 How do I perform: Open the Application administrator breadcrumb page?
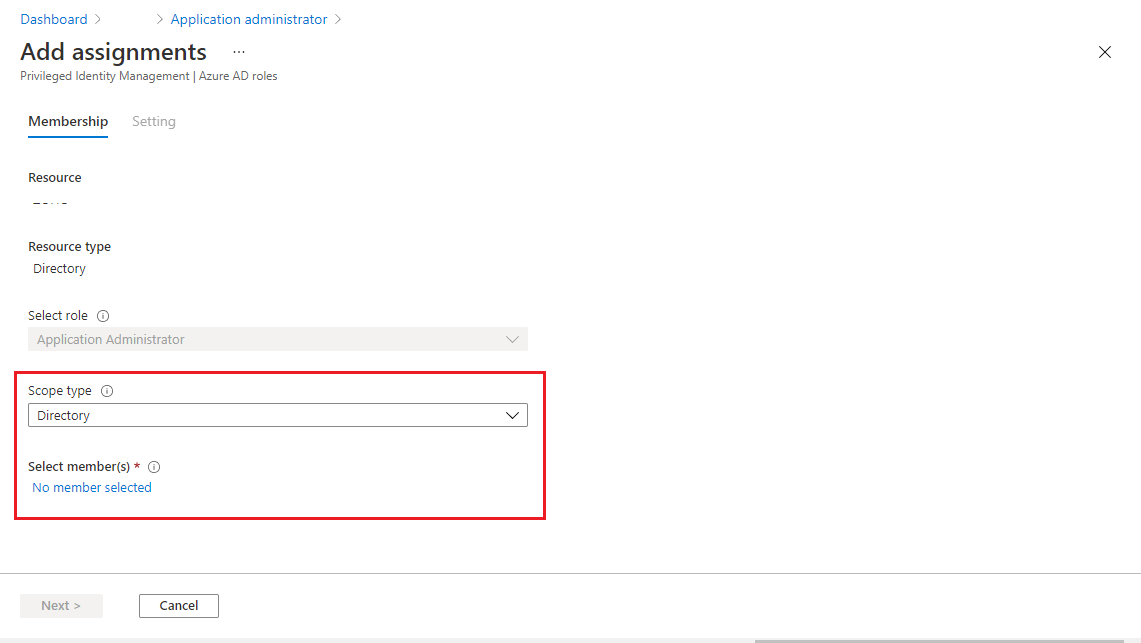click(x=248, y=18)
